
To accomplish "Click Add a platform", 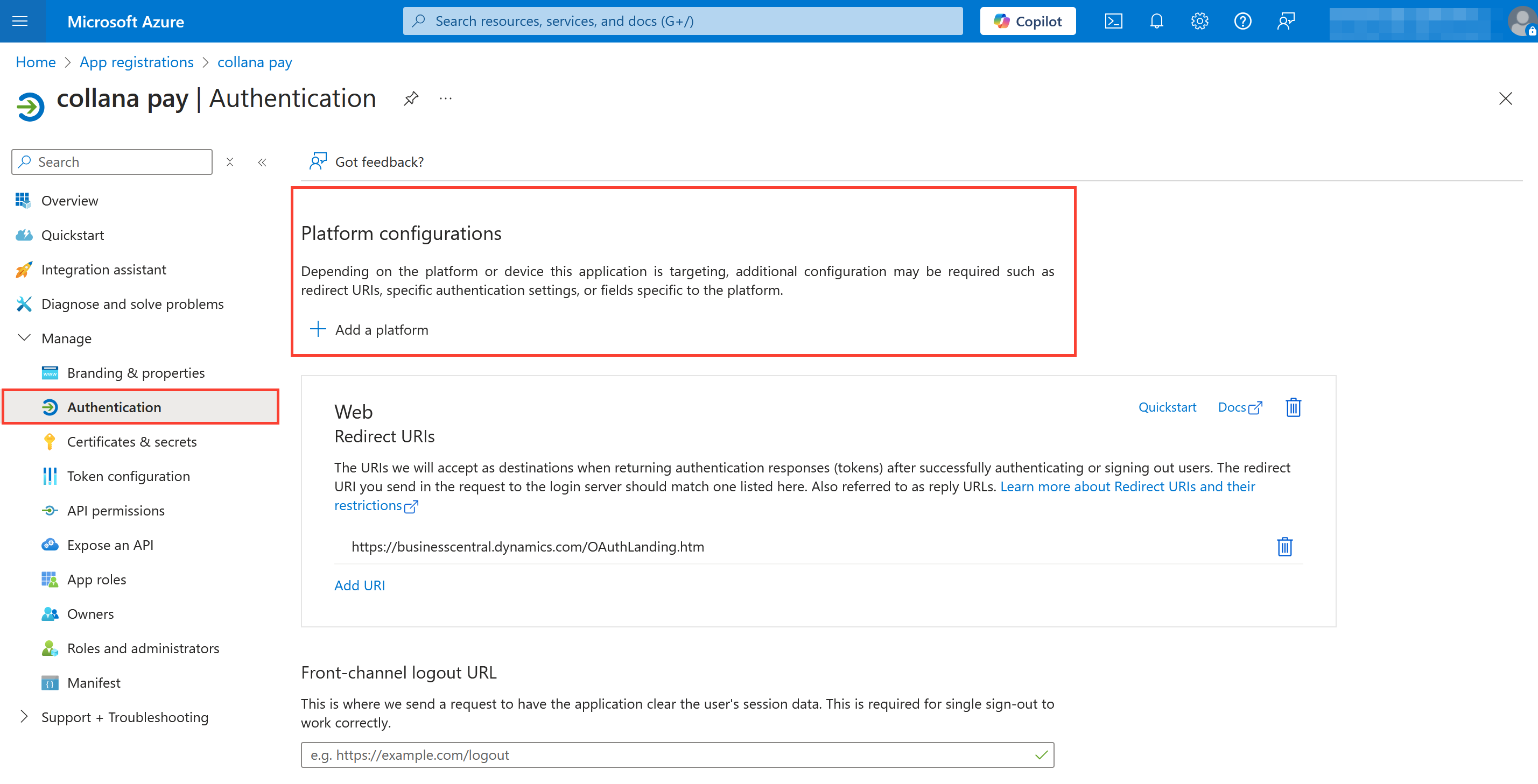I will point(369,330).
